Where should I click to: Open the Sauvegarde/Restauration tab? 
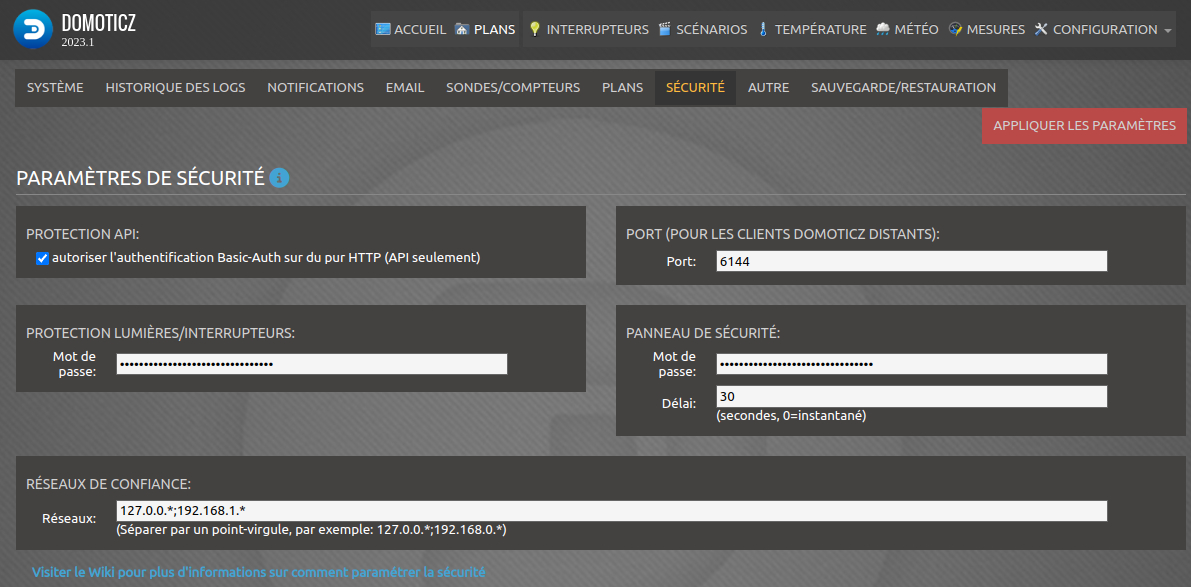pos(903,87)
